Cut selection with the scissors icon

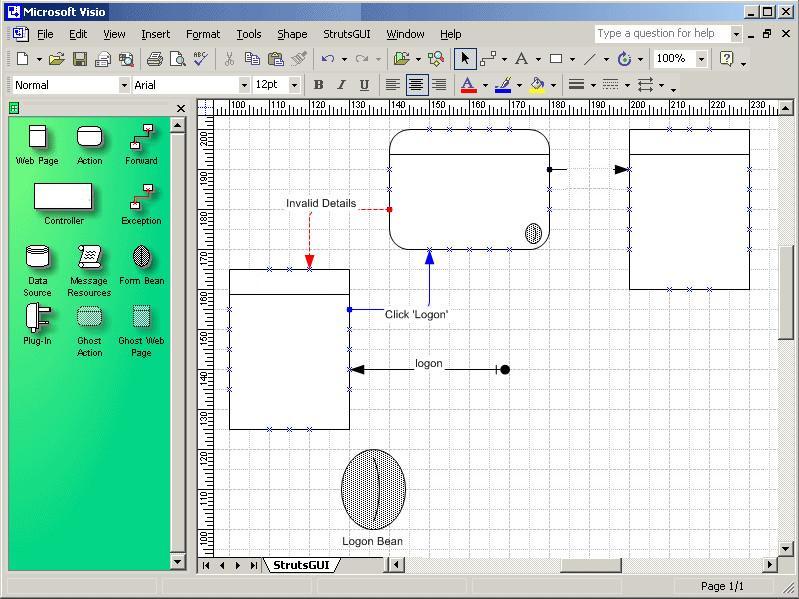(229, 59)
